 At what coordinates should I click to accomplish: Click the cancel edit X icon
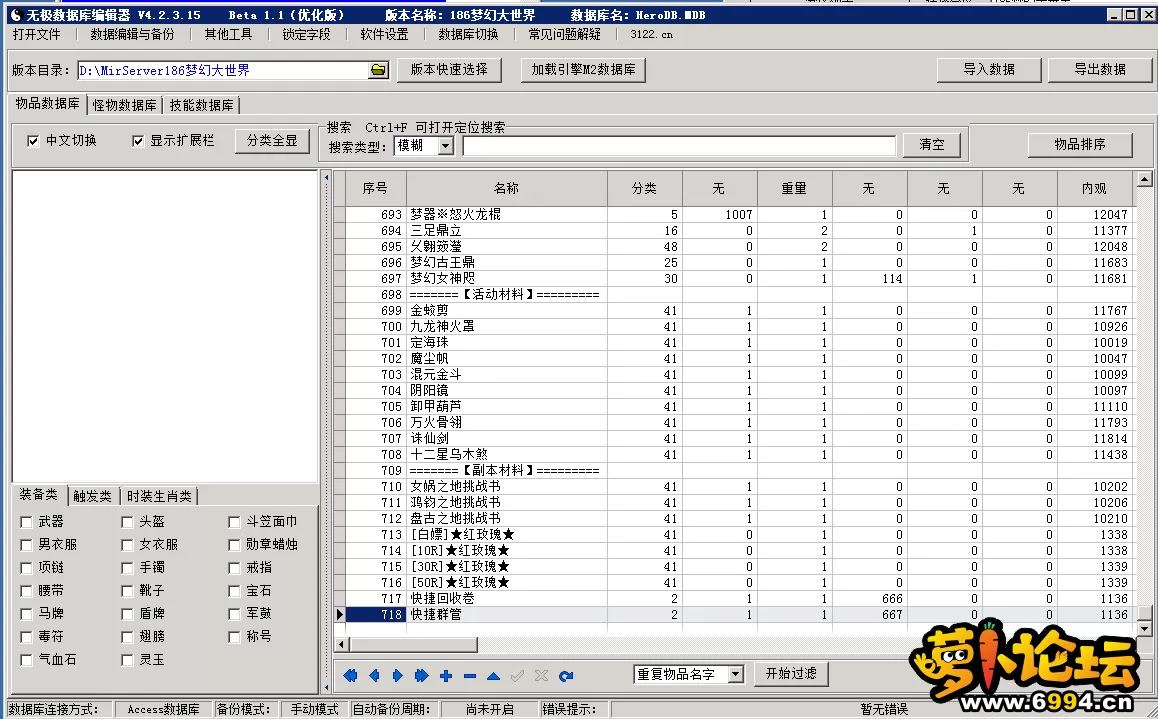[x=541, y=675]
